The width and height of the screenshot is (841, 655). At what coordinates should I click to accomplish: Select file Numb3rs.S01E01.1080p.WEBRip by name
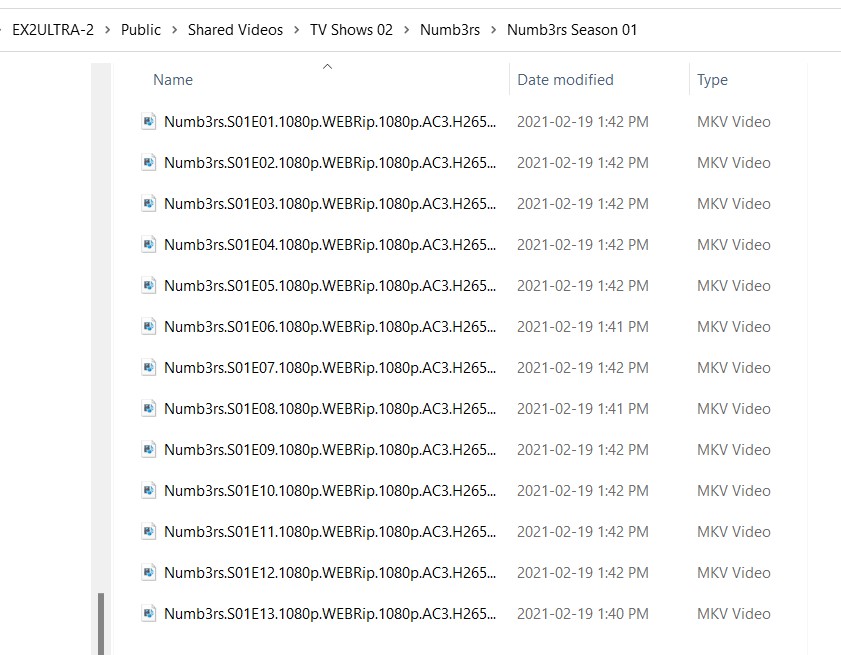[x=330, y=122]
